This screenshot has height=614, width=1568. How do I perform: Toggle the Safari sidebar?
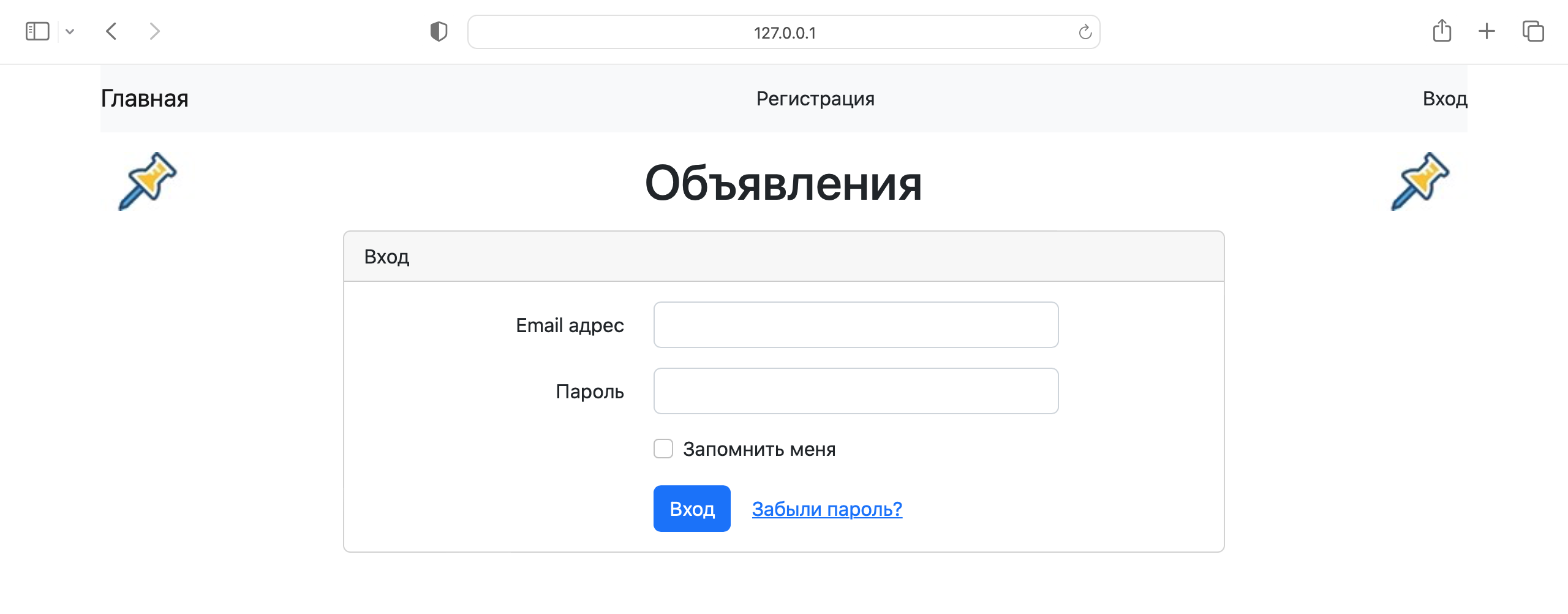click(38, 31)
